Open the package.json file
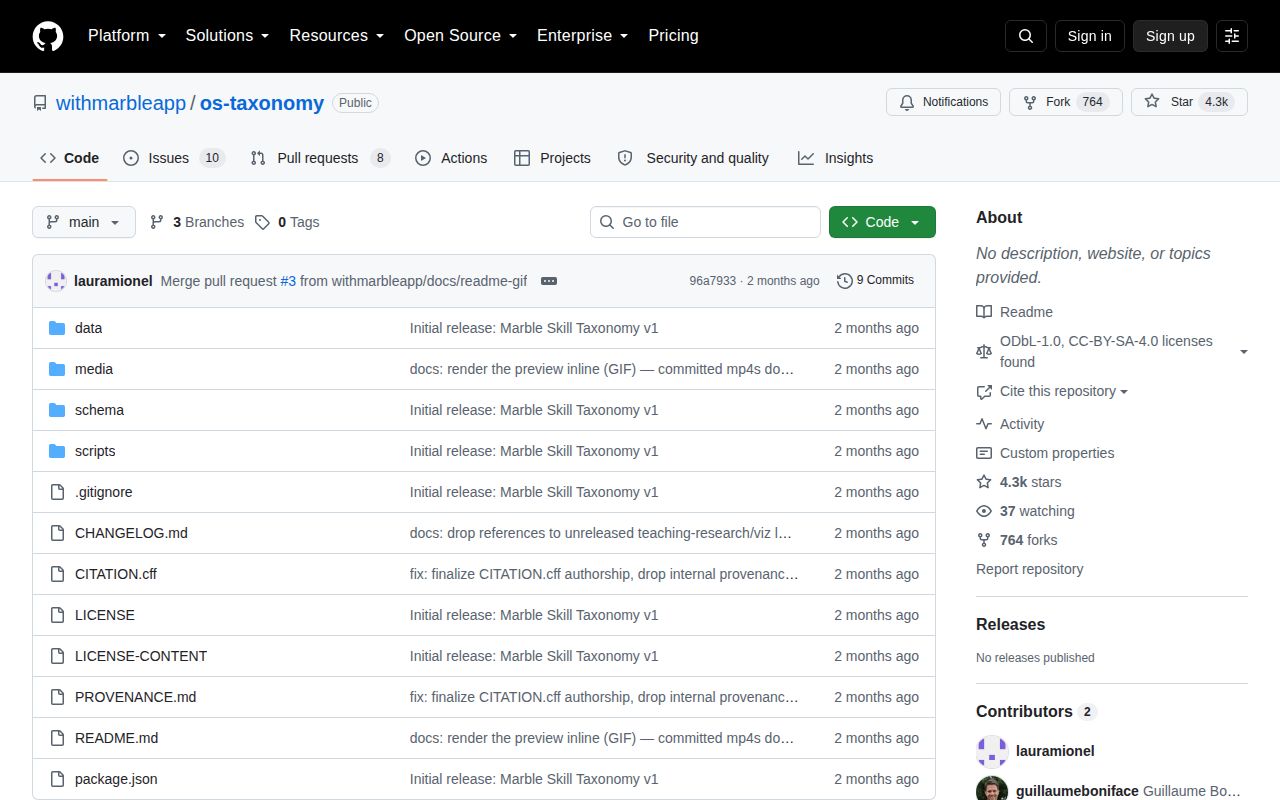This screenshot has height=800, width=1280. [x=116, y=779]
